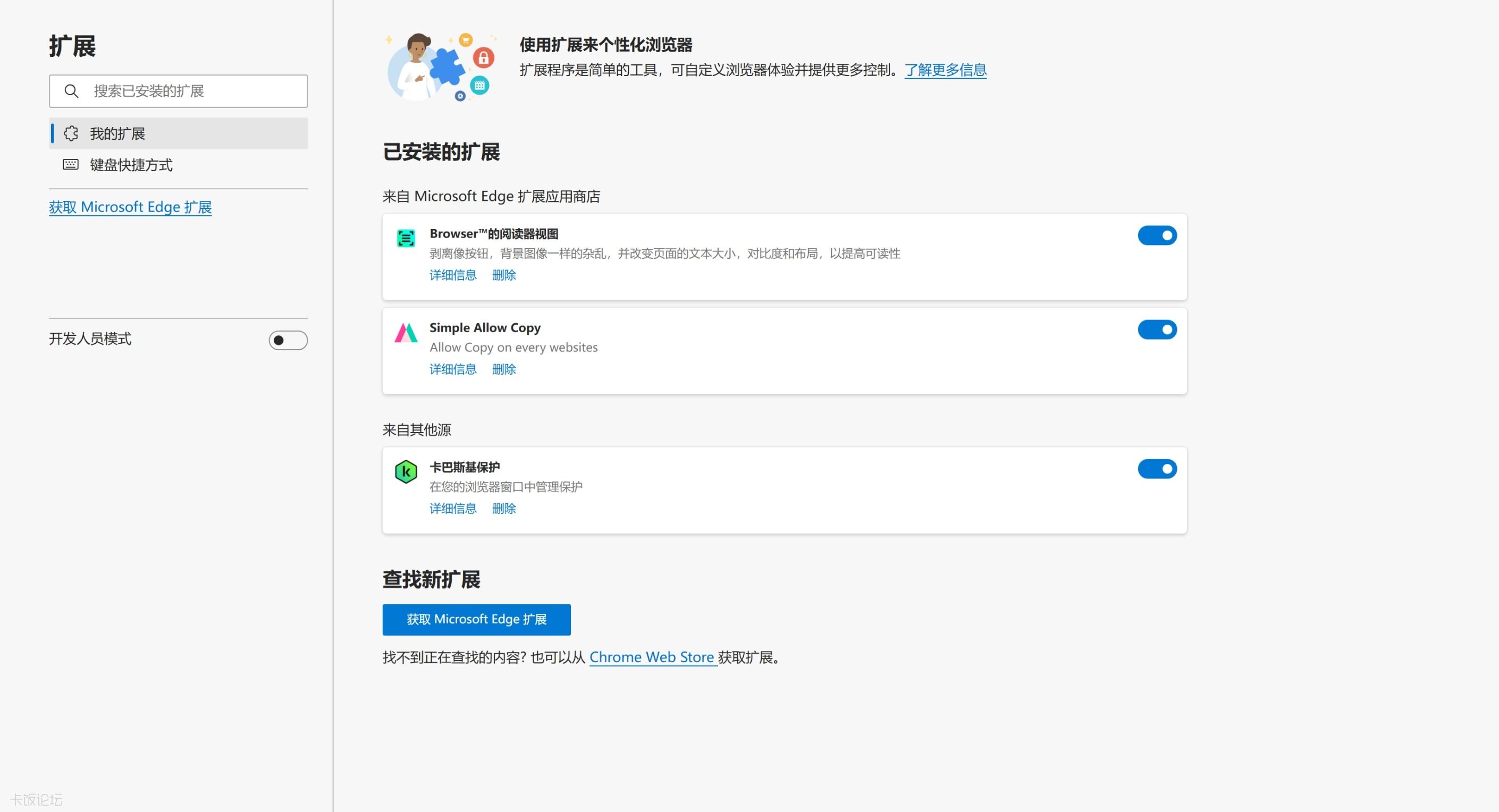Click the Simple Allow Copy title text
1499x812 pixels.
pyautogui.click(x=485, y=327)
